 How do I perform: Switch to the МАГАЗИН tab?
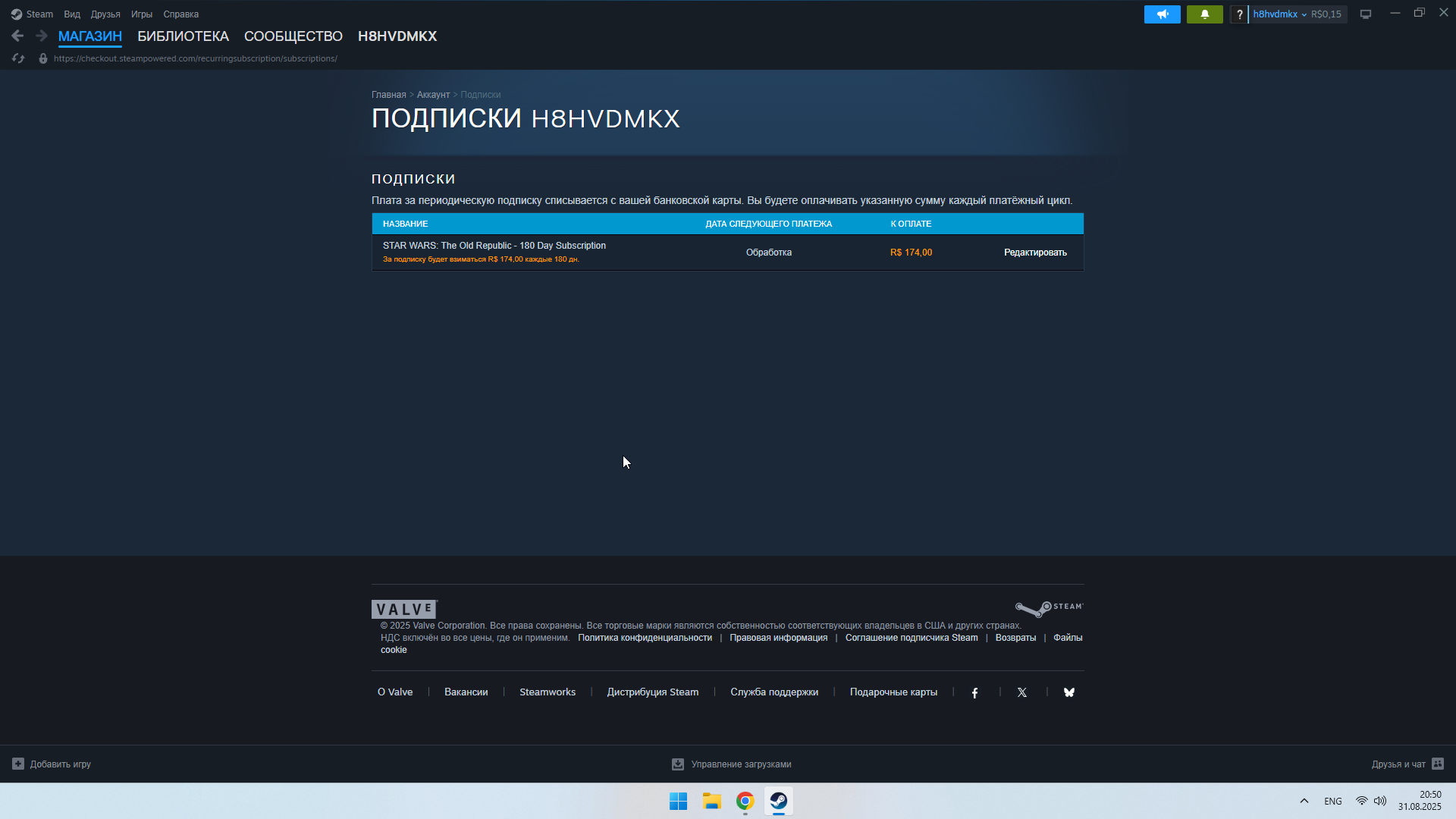click(90, 36)
